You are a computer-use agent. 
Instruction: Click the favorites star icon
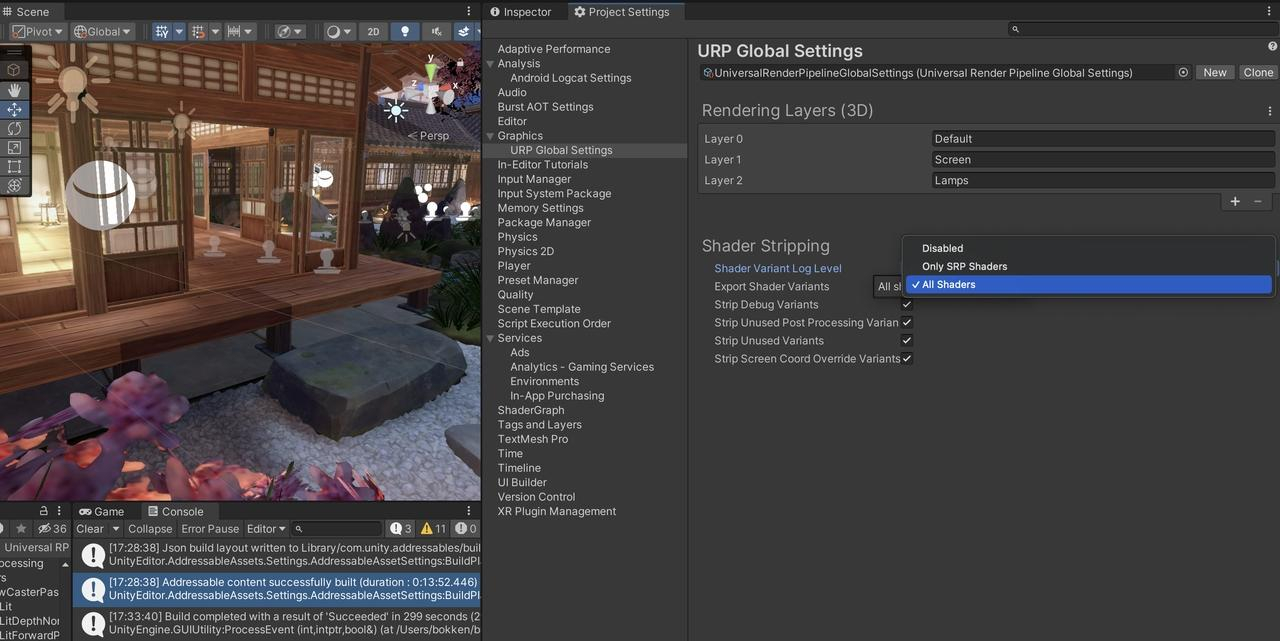(21, 529)
